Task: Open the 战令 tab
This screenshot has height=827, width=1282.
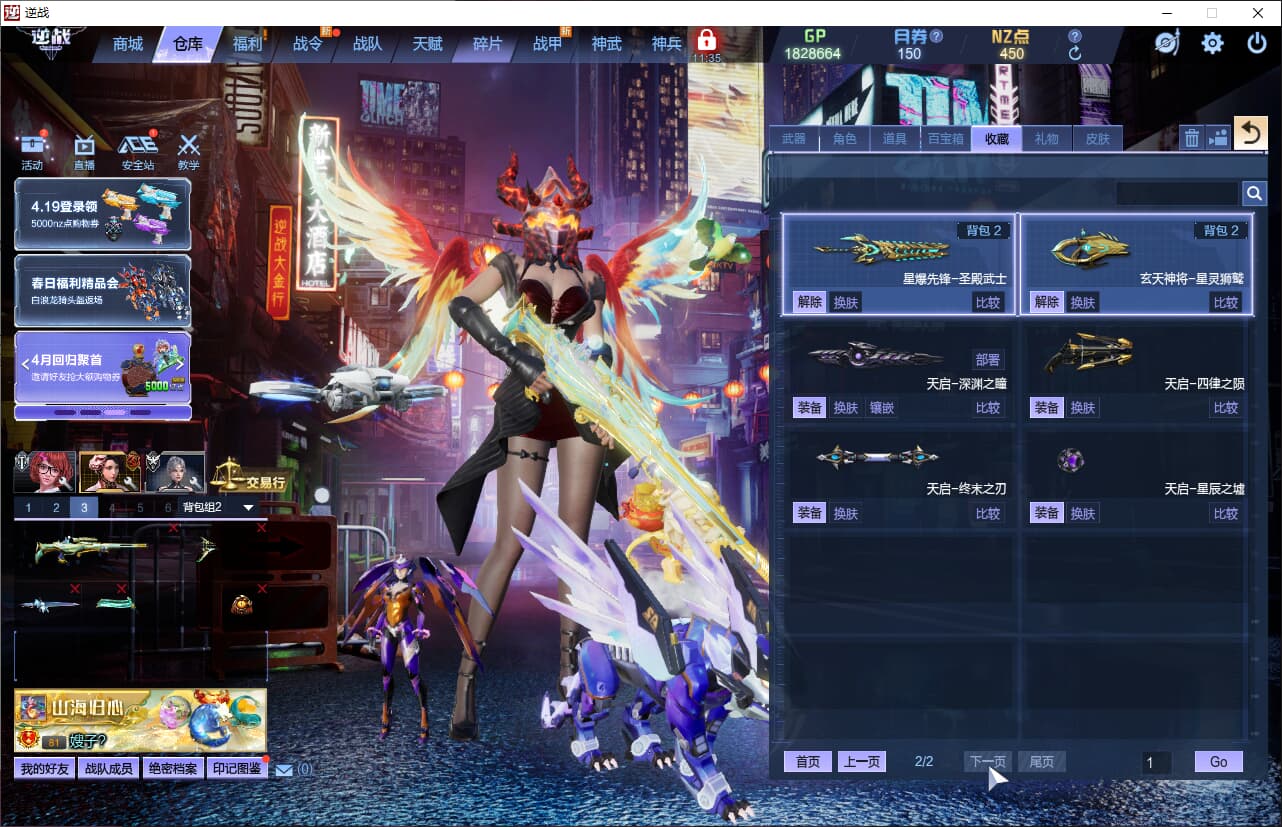Action: click(307, 44)
